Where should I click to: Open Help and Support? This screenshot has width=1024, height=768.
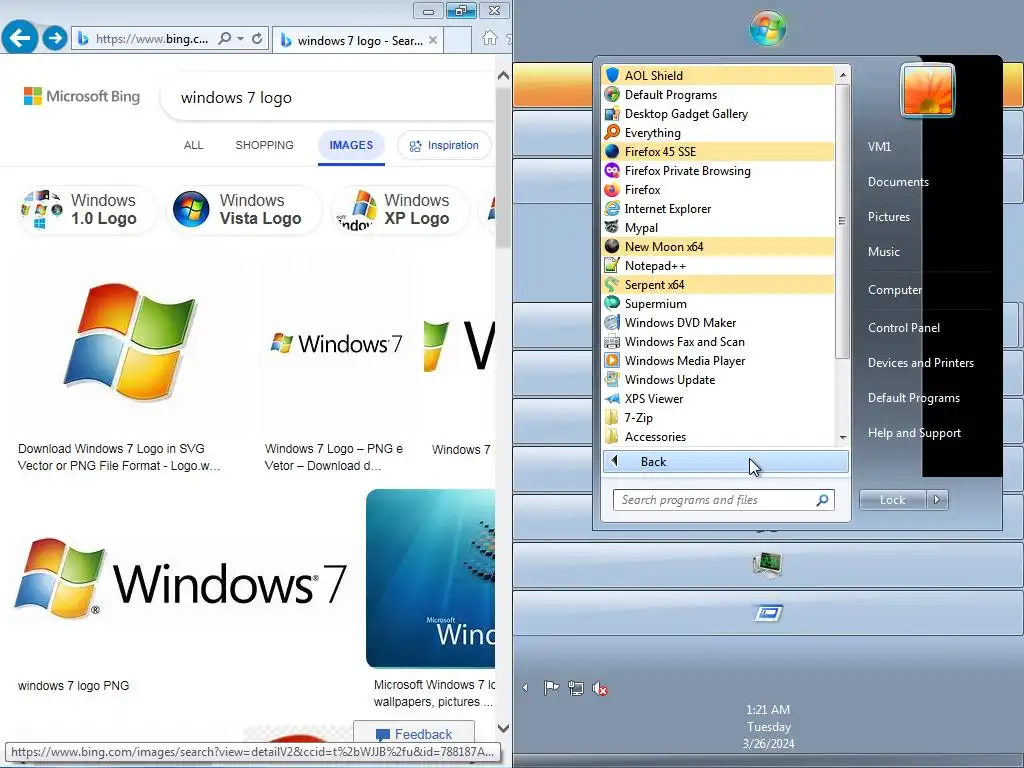(914, 432)
